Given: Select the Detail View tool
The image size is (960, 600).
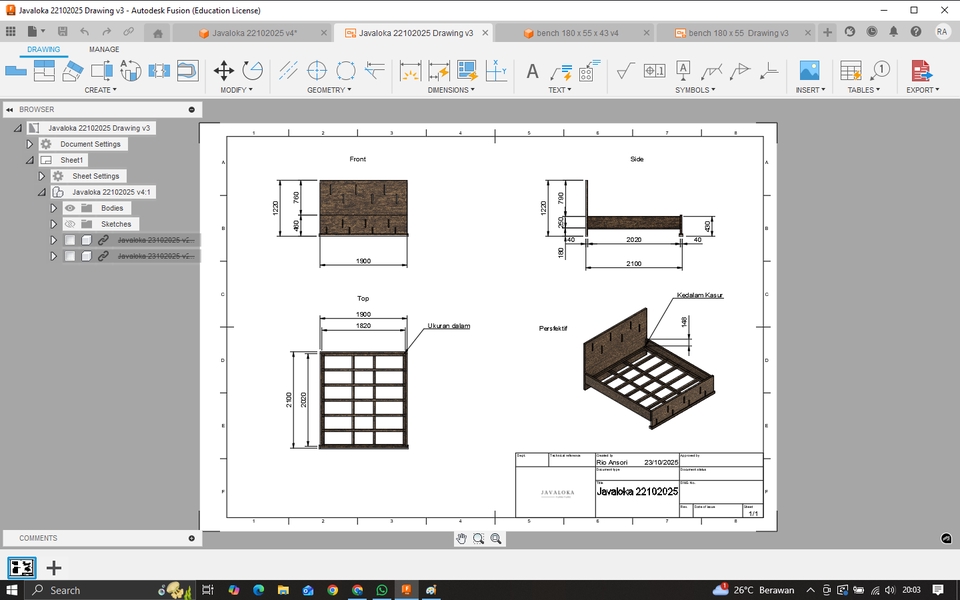Looking at the screenshot, I should pos(130,71).
